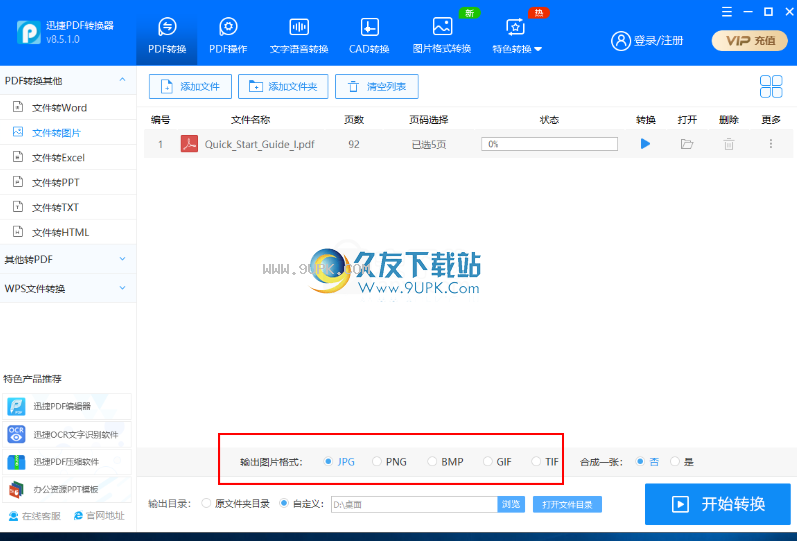Screen dimensions: 797x543
Task: Select BMP output format
Action: 445,462
